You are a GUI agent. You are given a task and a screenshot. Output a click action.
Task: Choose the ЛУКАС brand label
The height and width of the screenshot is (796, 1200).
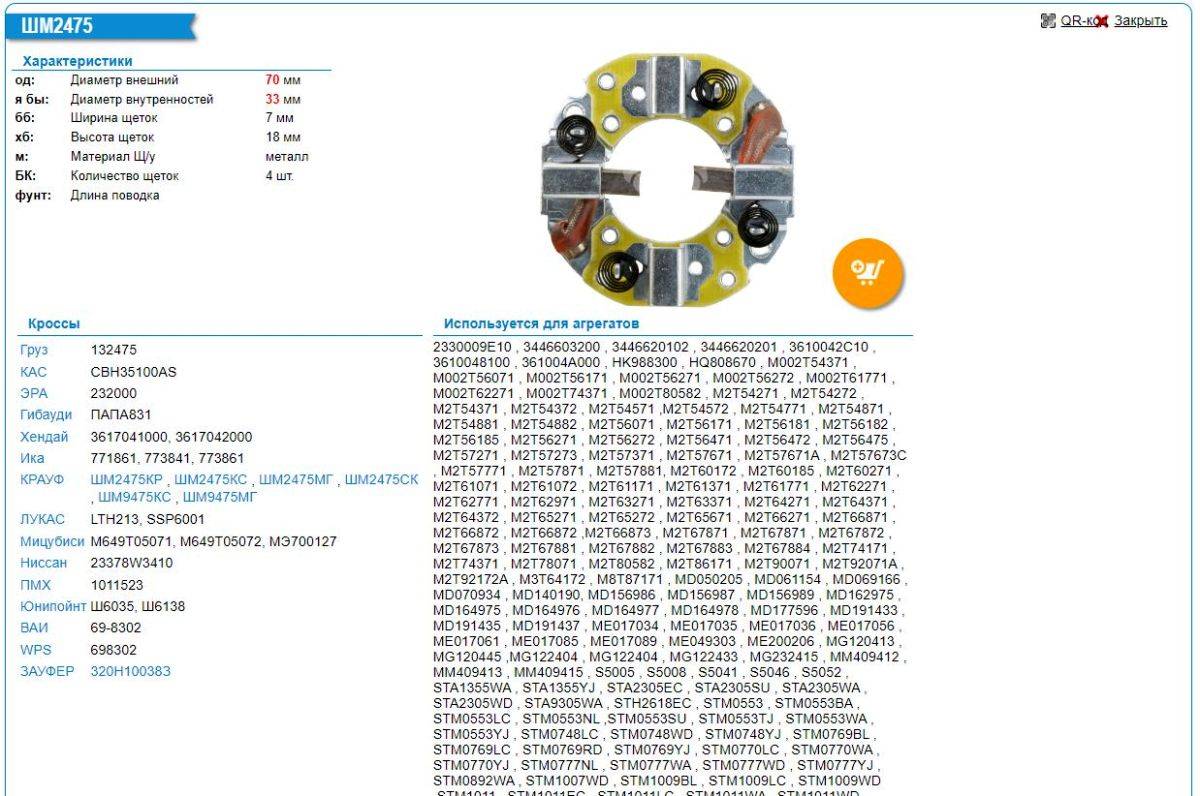click(42, 519)
